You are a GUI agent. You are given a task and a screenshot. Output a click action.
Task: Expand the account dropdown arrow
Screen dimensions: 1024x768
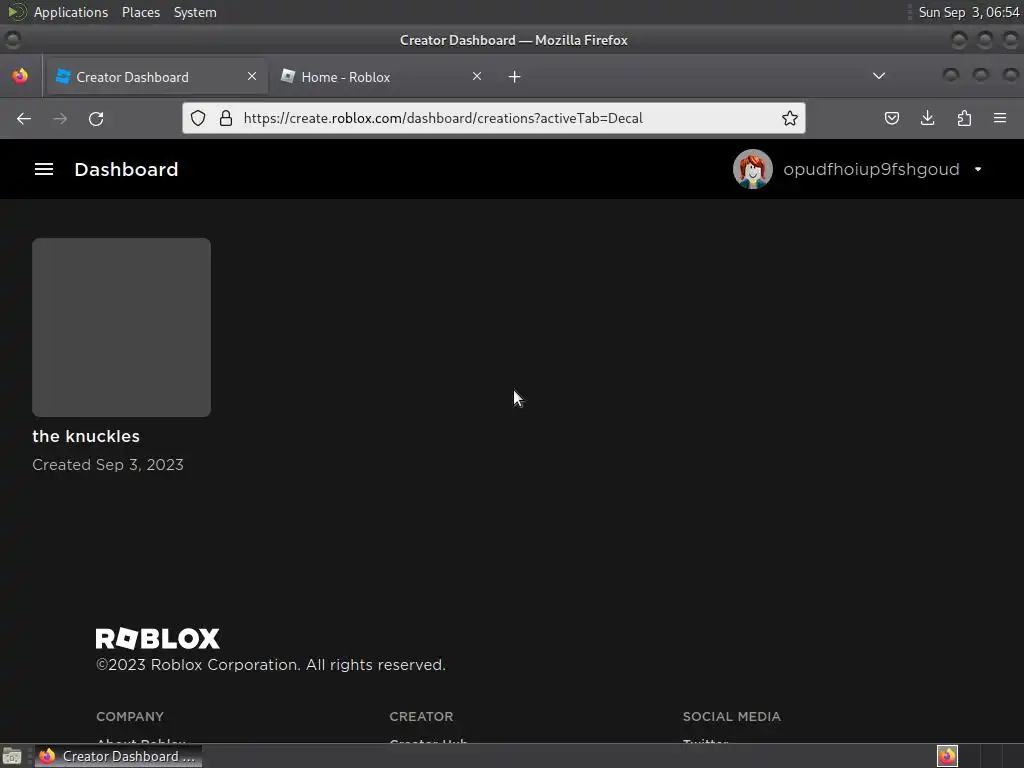(978, 169)
